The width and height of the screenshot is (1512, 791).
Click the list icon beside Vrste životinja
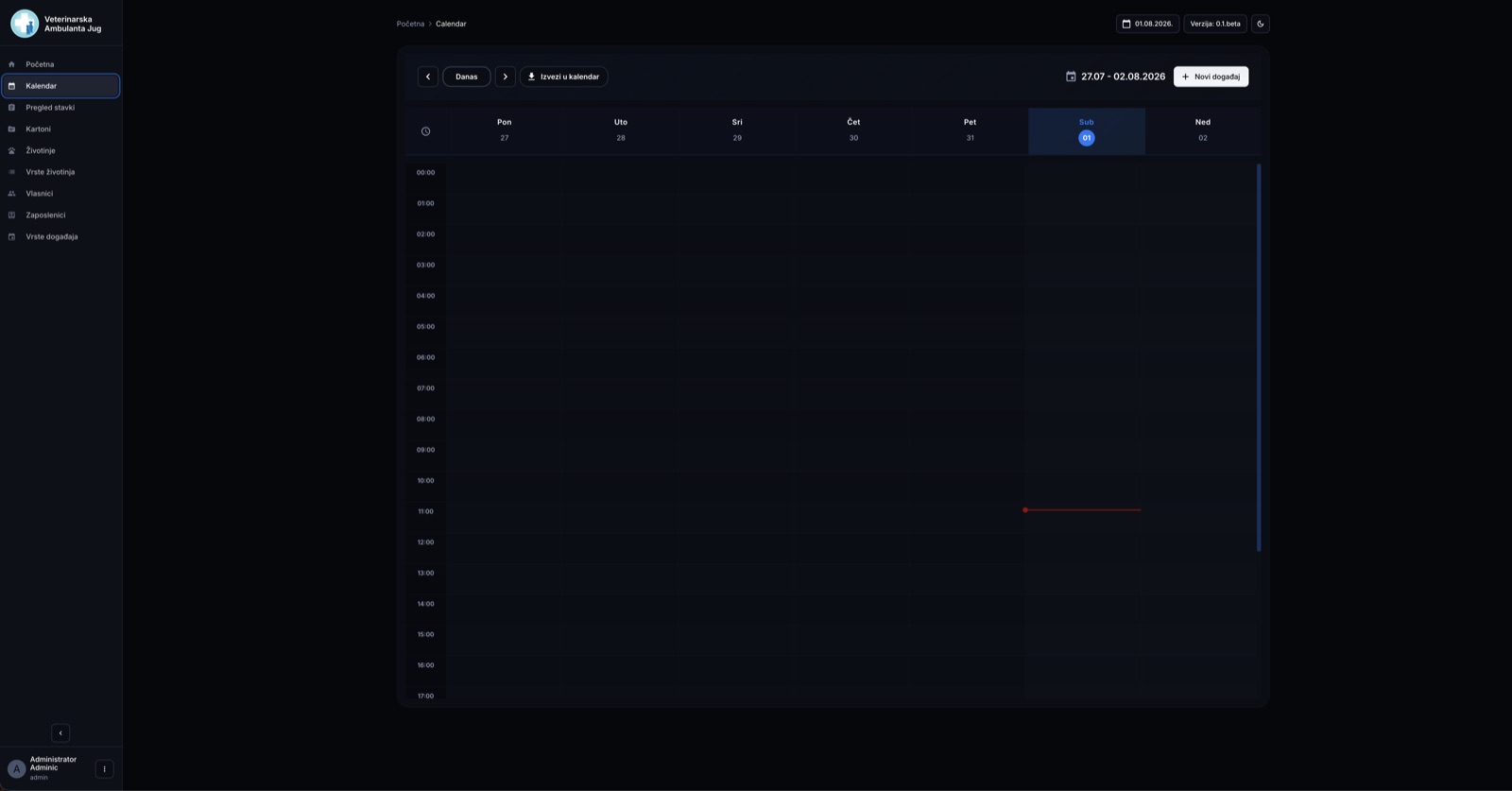pyautogui.click(x=11, y=172)
